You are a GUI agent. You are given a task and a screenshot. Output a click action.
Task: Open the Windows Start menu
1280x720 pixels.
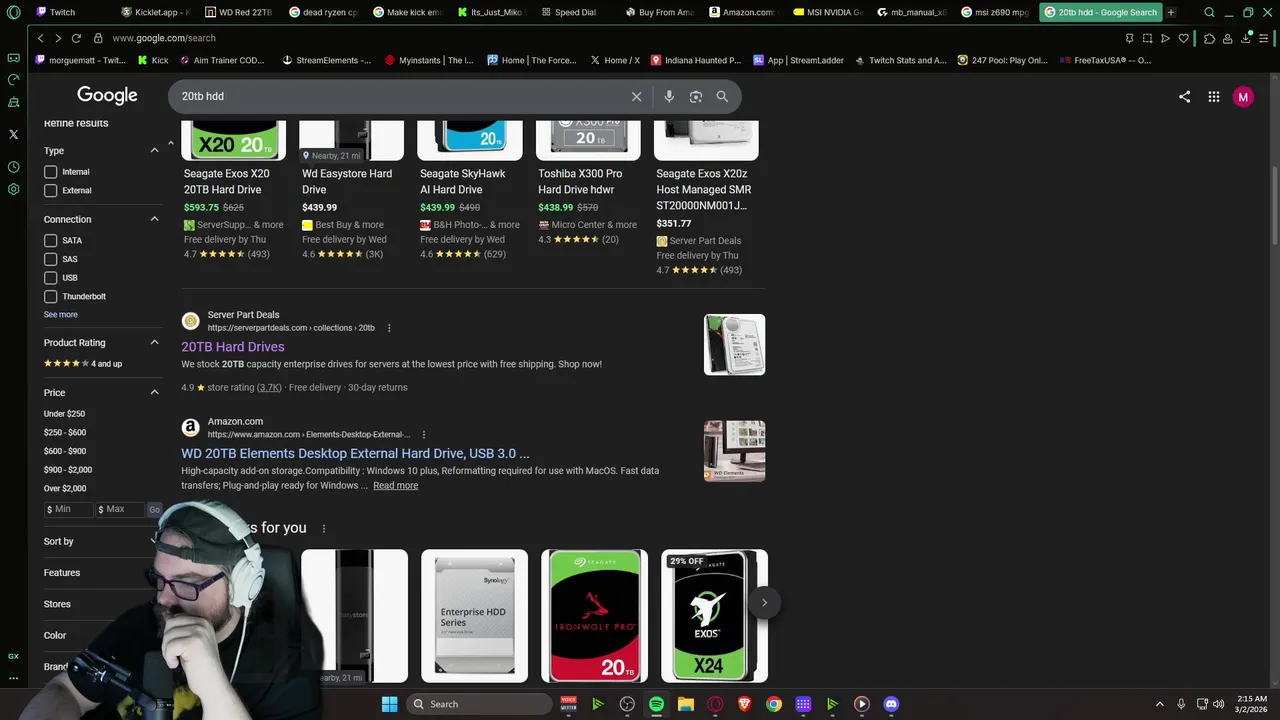pos(389,704)
